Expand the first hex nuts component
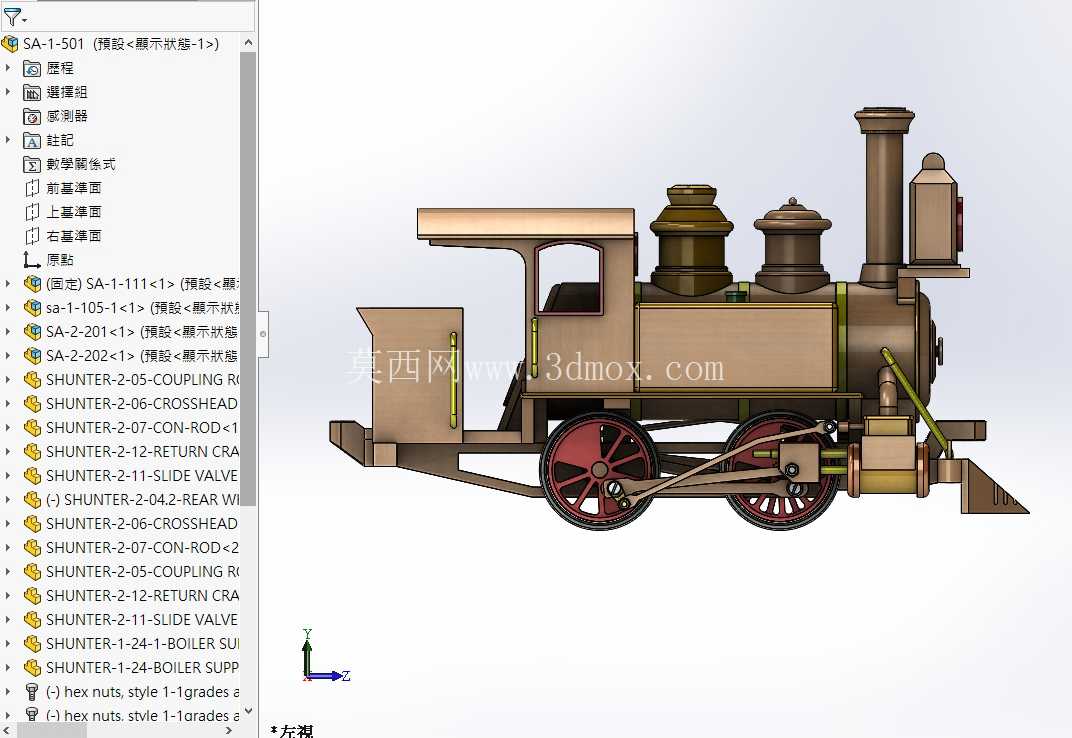The image size is (1072, 738). [x=8, y=691]
